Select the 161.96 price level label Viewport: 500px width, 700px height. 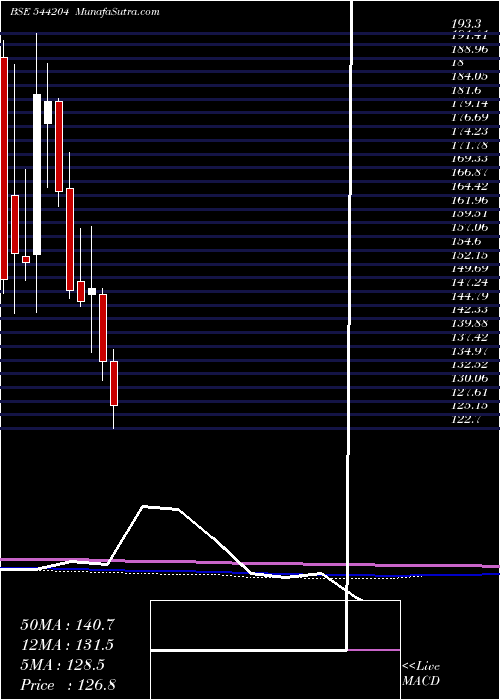[470, 200]
